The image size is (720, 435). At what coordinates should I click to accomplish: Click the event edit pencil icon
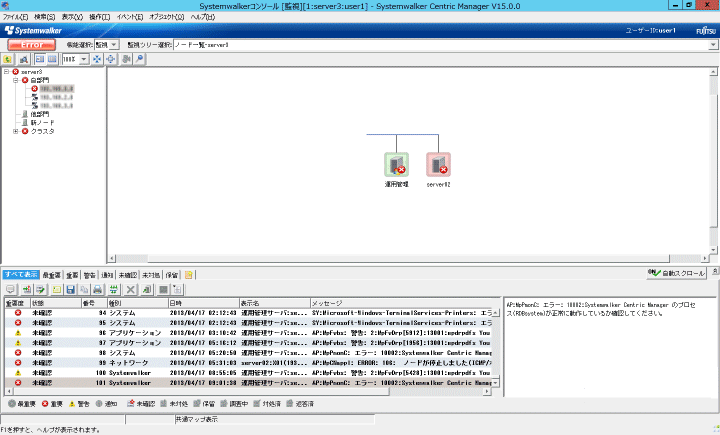[40, 289]
